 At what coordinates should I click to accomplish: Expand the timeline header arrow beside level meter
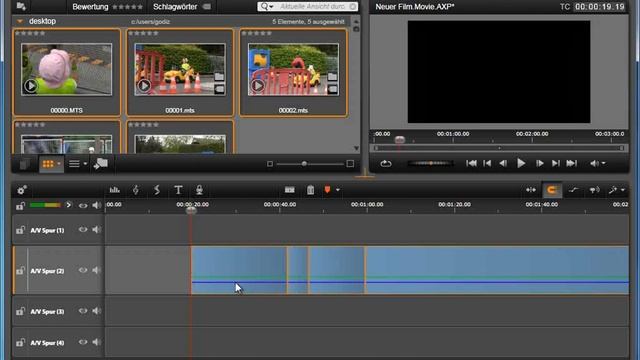pyautogui.click(x=68, y=205)
